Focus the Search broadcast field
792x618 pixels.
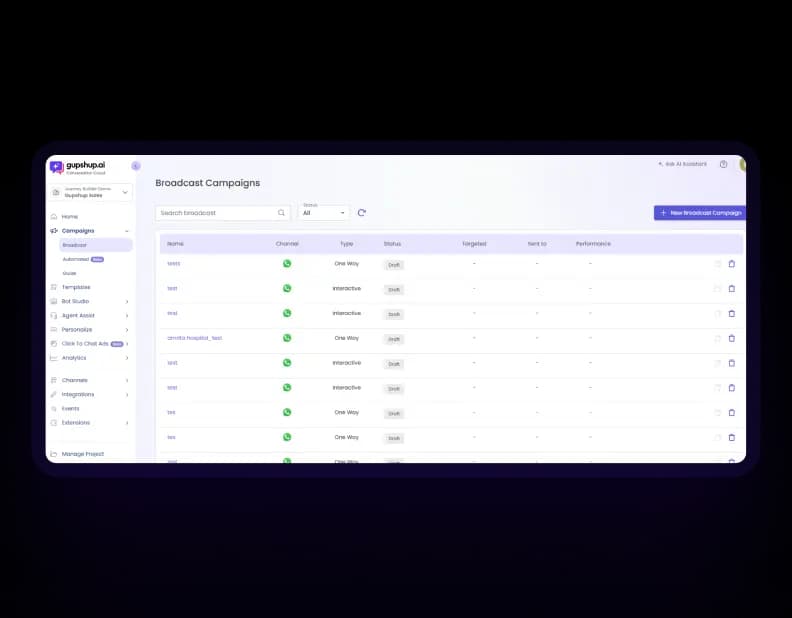pyautogui.click(x=216, y=213)
